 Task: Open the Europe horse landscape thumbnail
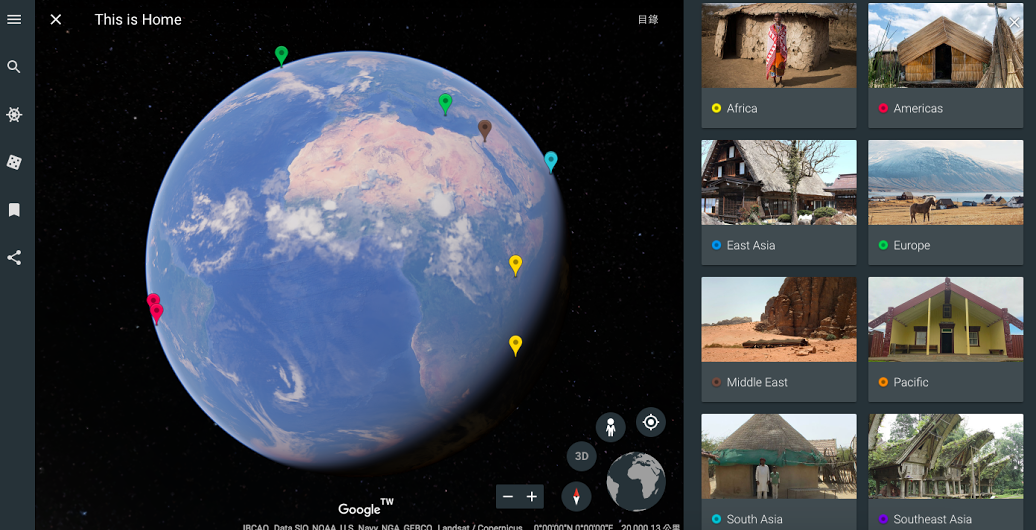click(x=945, y=182)
